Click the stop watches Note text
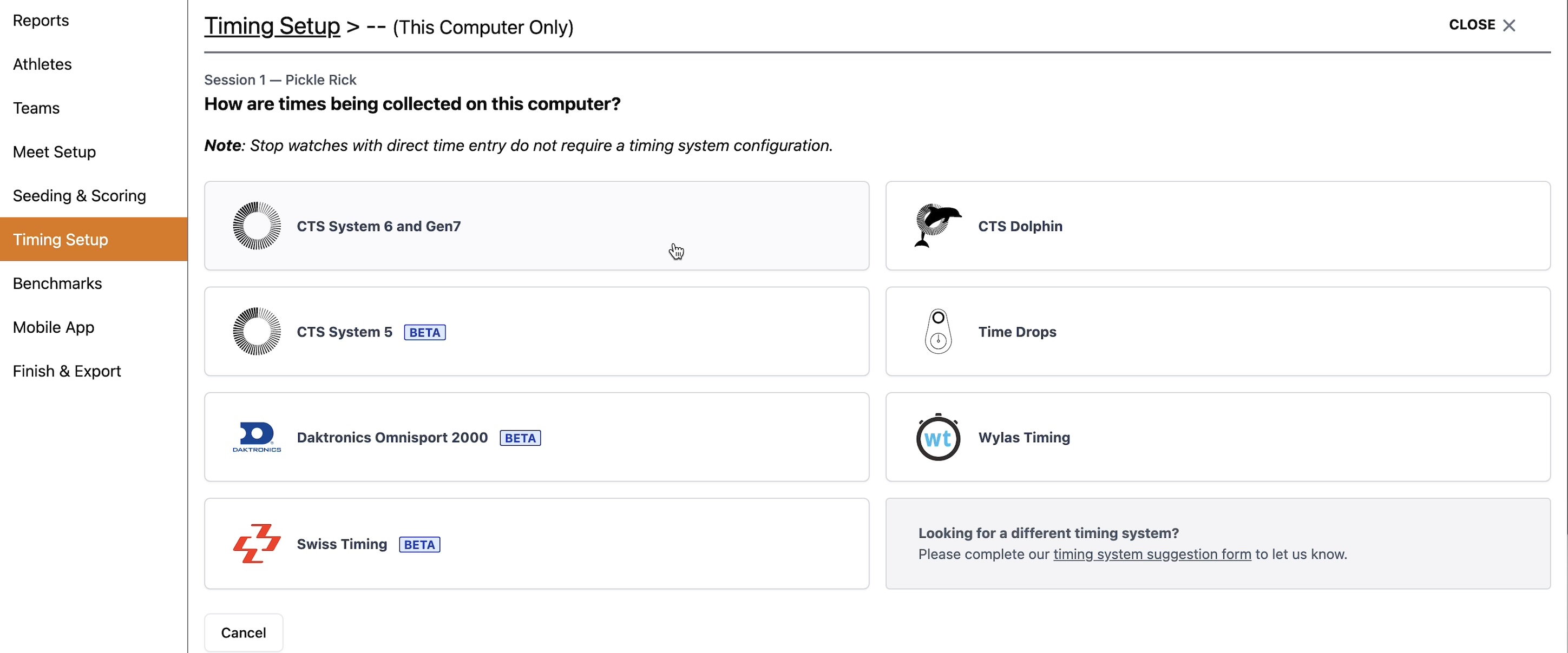 tap(518, 146)
